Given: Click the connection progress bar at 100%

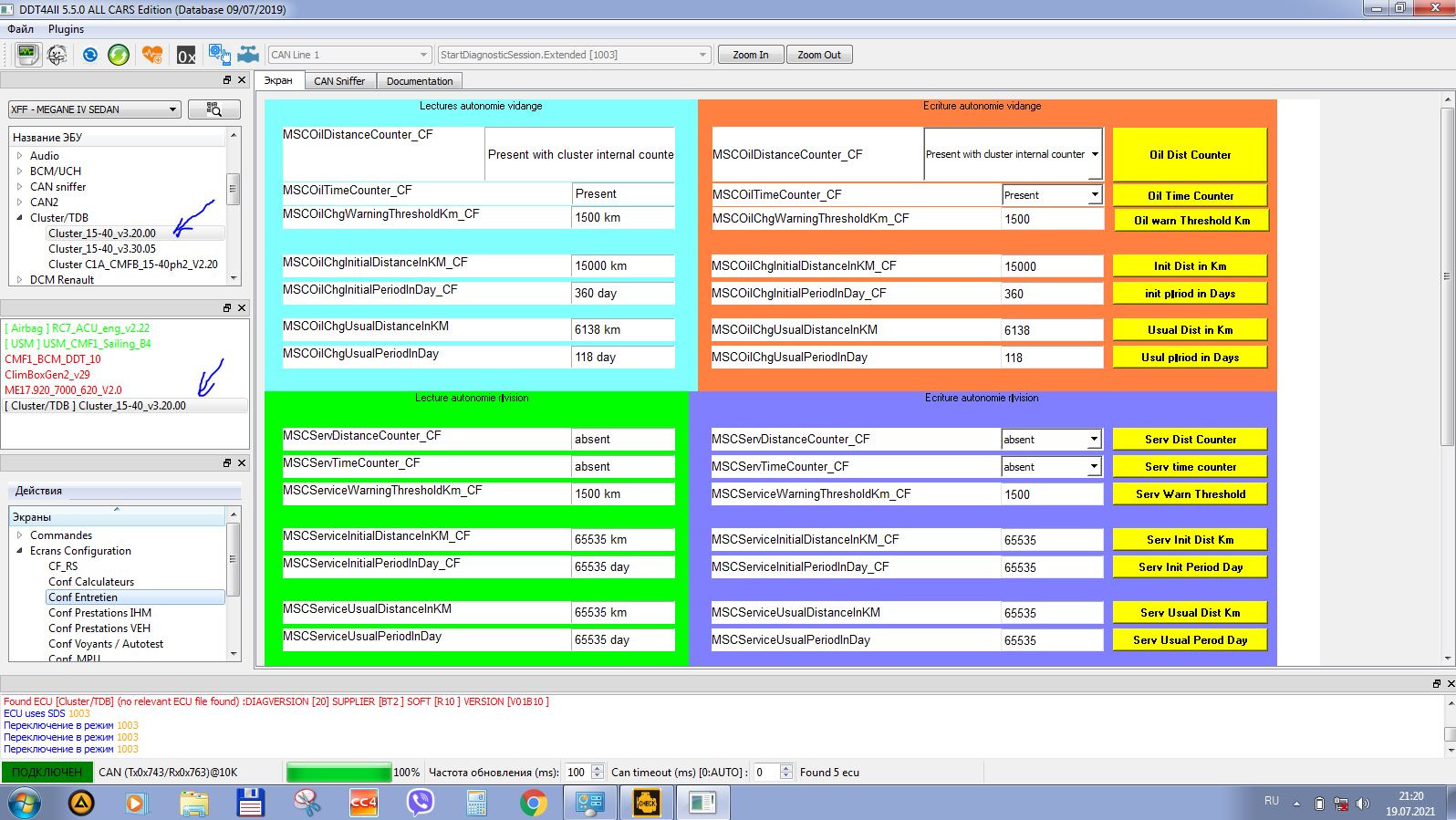Looking at the screenshot, I should coord(338,773).
